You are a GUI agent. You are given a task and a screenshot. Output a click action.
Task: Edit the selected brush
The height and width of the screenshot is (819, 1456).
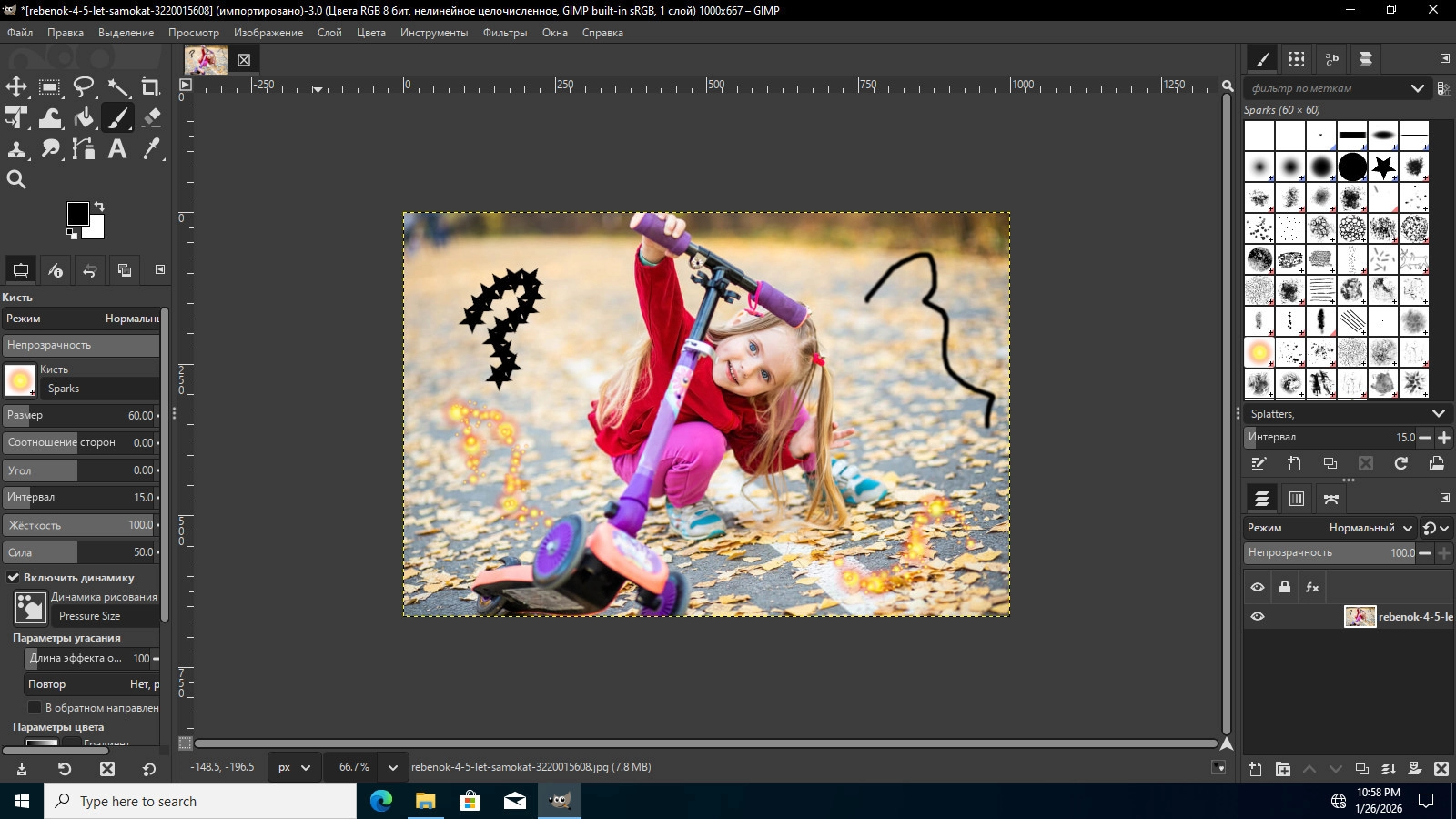(1259, 464)
